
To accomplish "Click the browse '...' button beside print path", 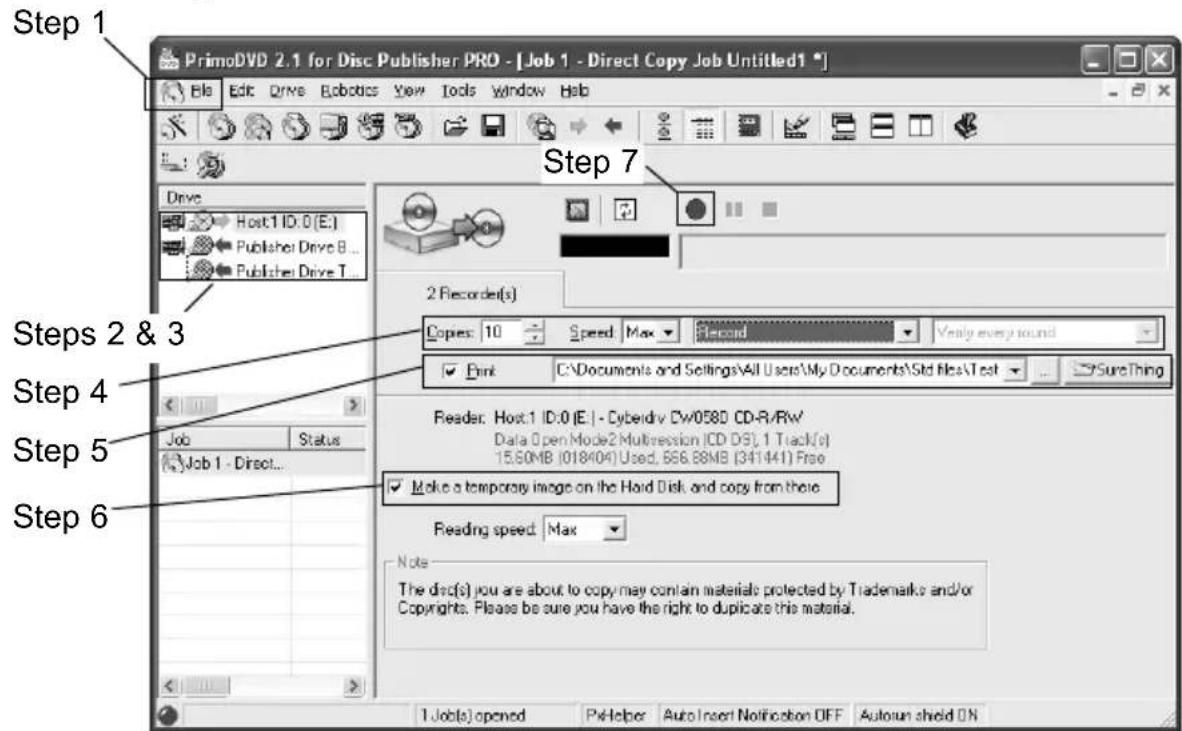I will (1044, 371).
